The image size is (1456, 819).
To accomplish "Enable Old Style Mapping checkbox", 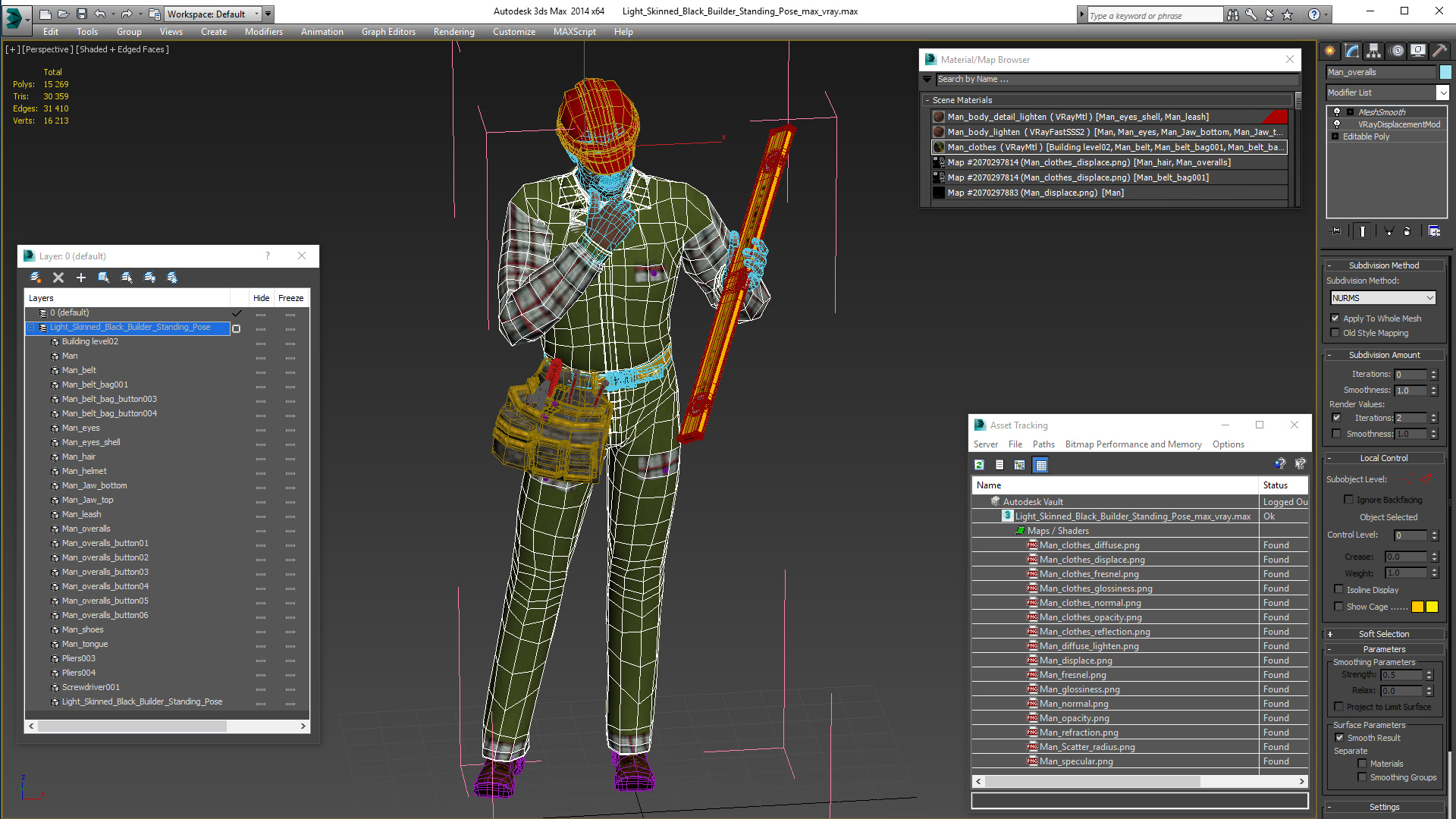I will 1335,333.
